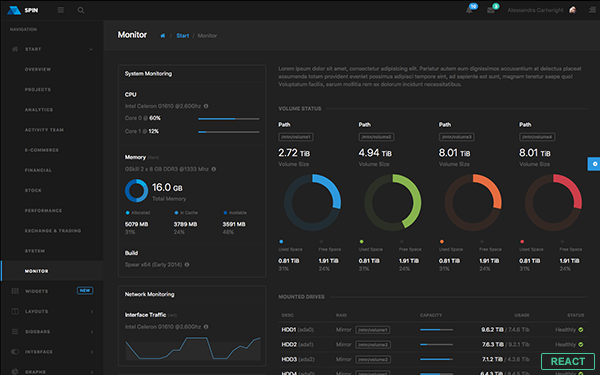
Task: Click the HDD2 capacity bar
Action: (436, 344)
